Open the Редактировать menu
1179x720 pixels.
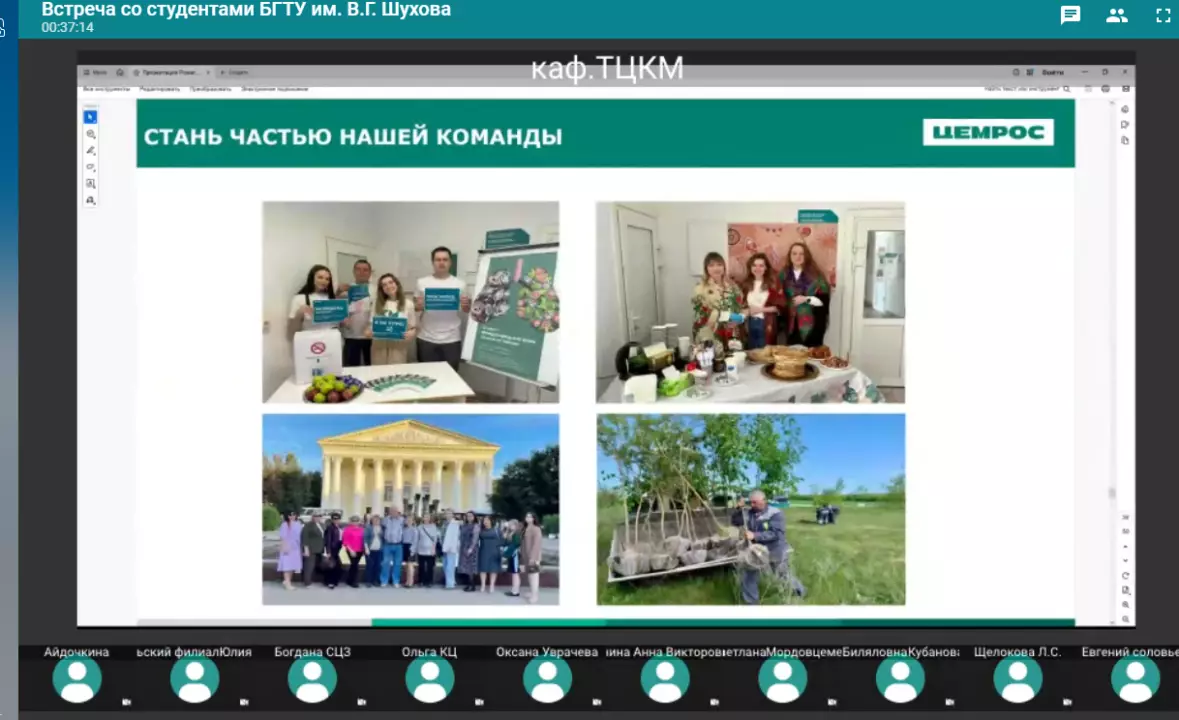pos(159,89)
